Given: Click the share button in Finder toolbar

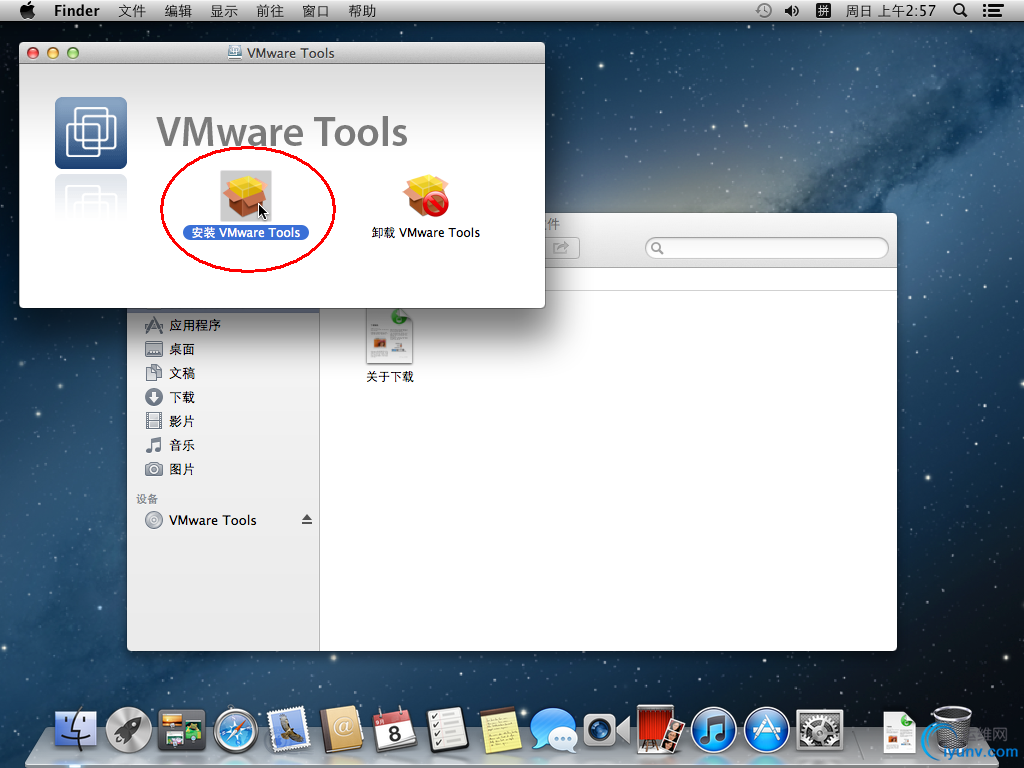Looking at the screenshot, I should (561, 248).
